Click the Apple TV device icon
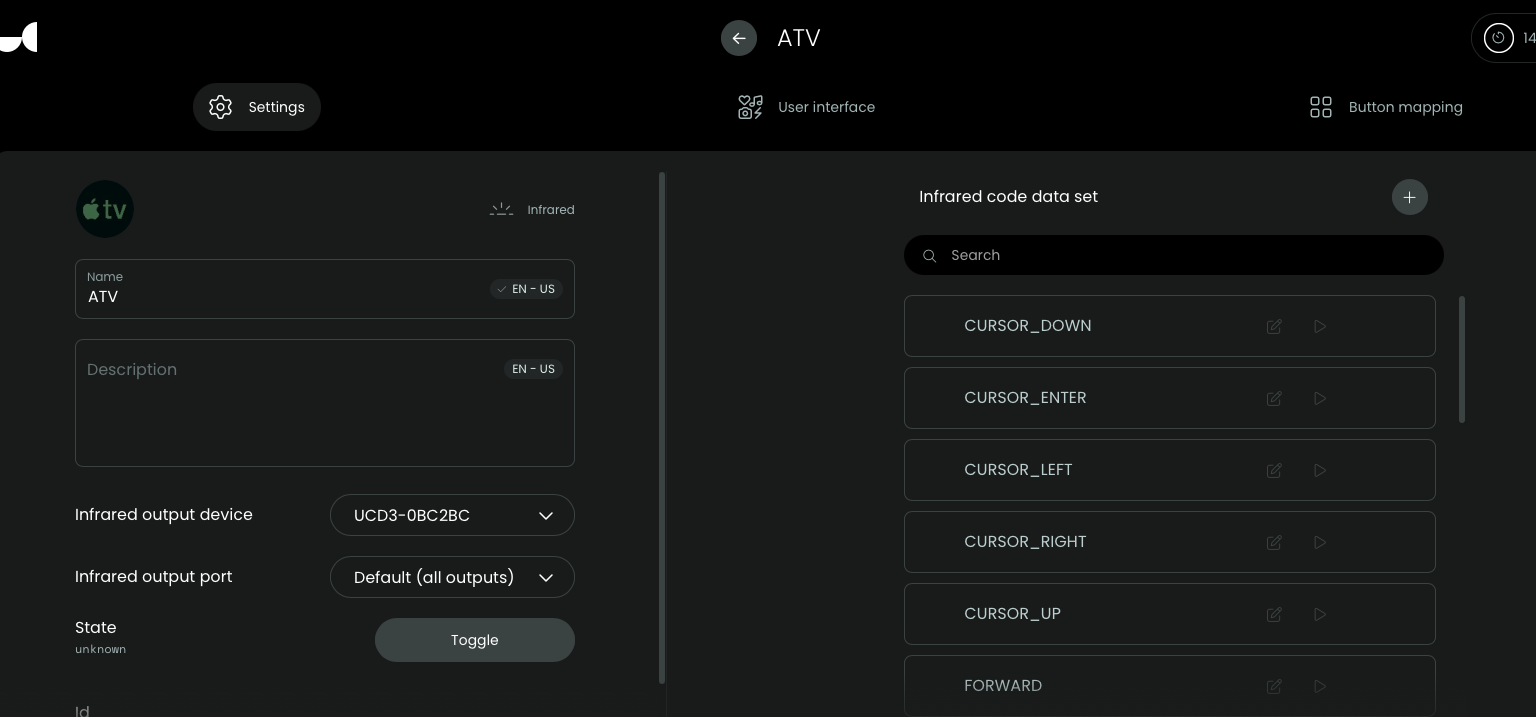 (x=105, y=209)
